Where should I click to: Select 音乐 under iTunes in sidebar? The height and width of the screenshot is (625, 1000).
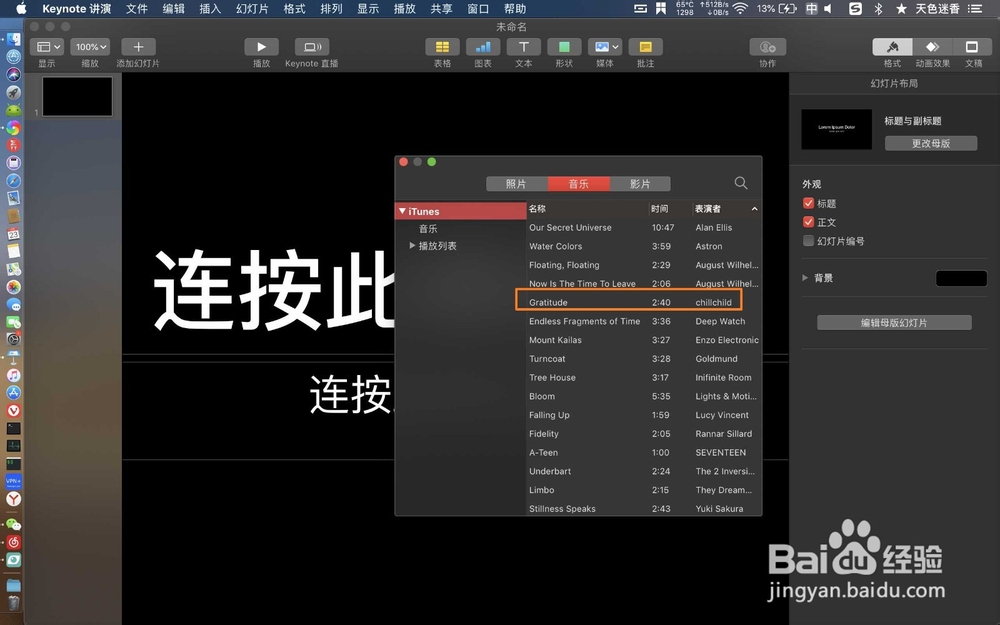point(428,228)
